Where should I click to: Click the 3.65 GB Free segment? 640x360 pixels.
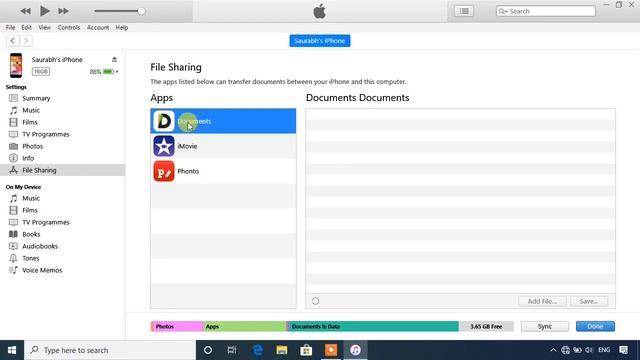click(486, 327)
